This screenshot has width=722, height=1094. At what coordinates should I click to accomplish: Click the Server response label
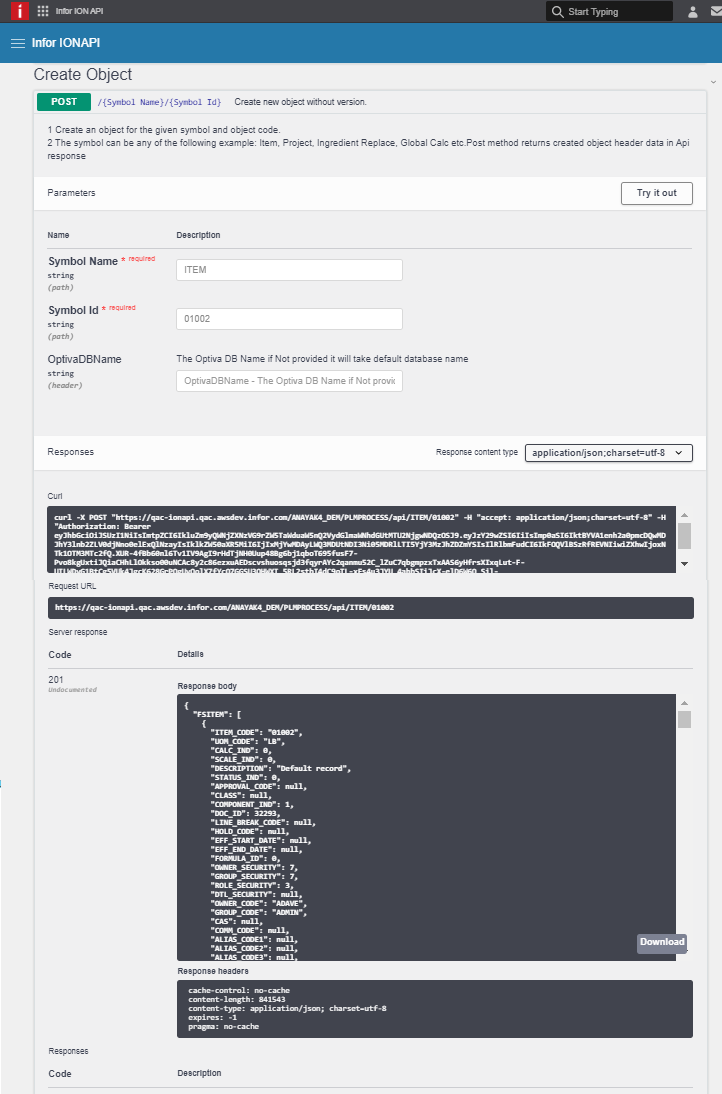(x=77, y=632)
